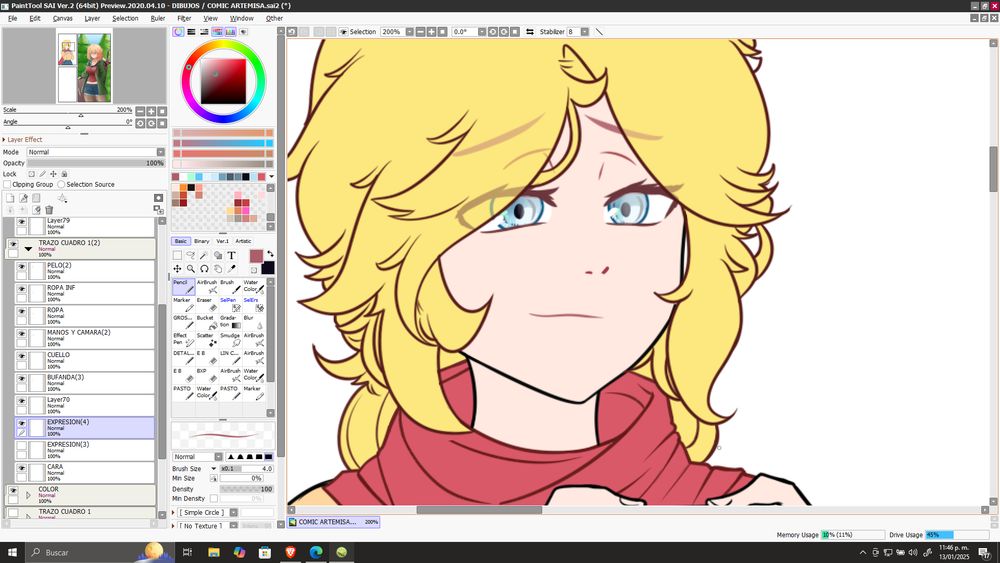The height and width of the screenshot is (563, 1000).
Task: Hide the PELO(2) layer
Action: coord(21,267)
